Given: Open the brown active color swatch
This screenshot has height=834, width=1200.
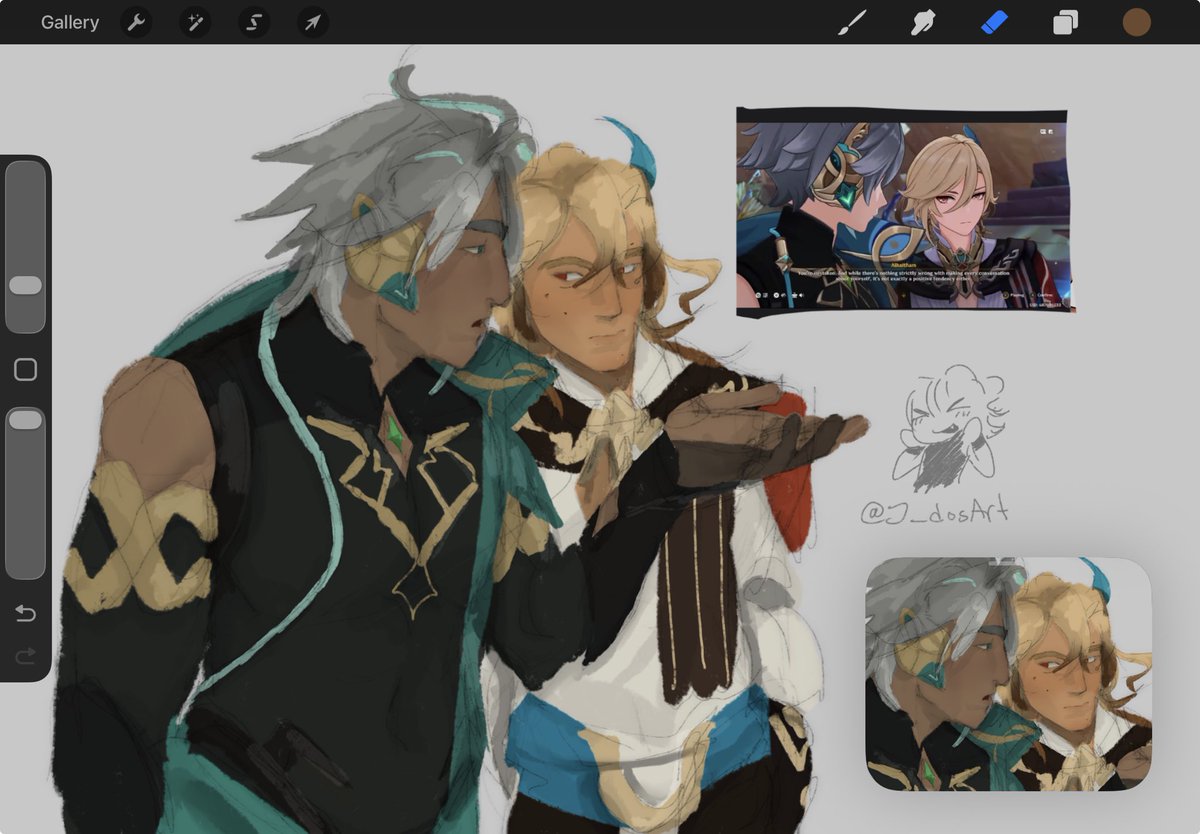Looking at the screenshot, I should pos(1136,22).
